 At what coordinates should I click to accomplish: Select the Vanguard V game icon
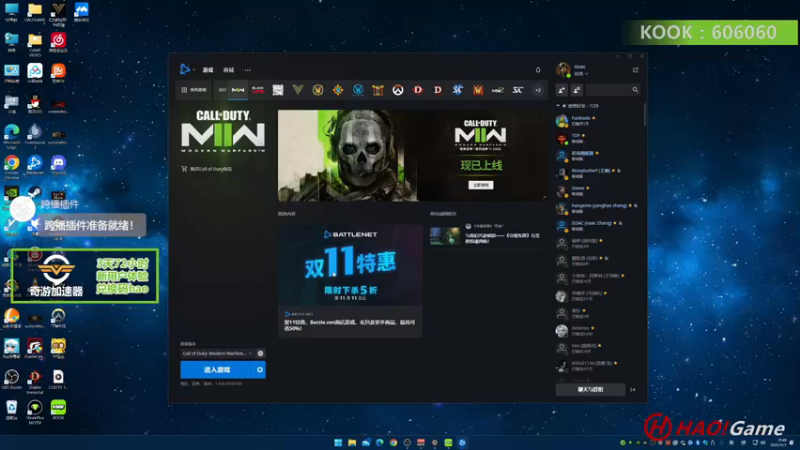(x=298, y=90)
